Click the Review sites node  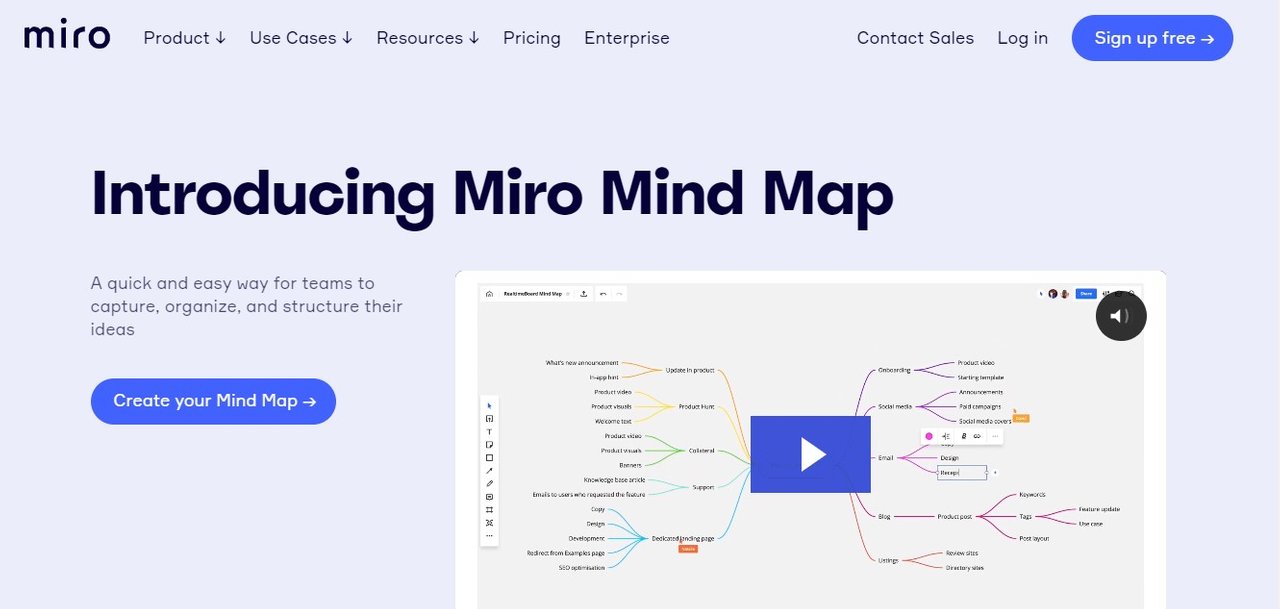(x=962, y=553)
